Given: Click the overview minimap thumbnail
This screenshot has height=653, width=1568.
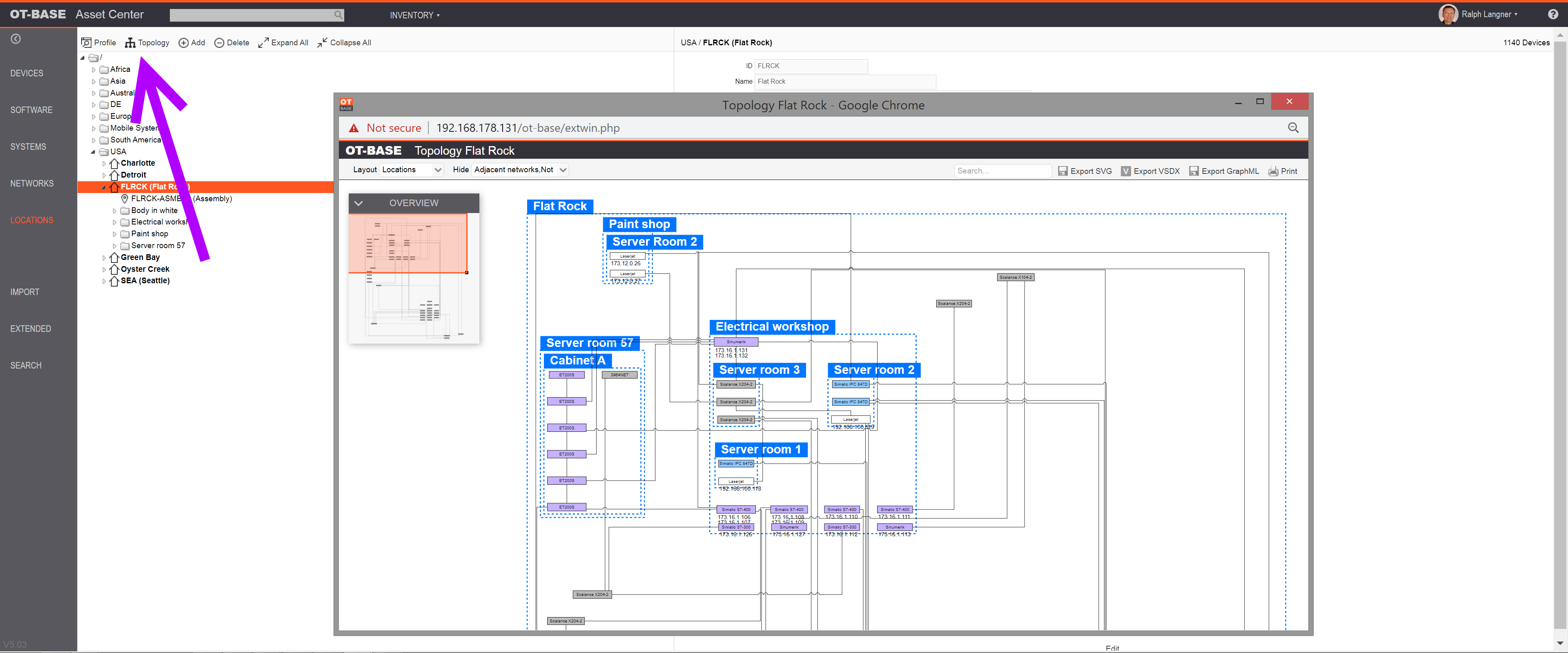Looking at the screenshot, I should pyautogui.click(x=414, y=278).
